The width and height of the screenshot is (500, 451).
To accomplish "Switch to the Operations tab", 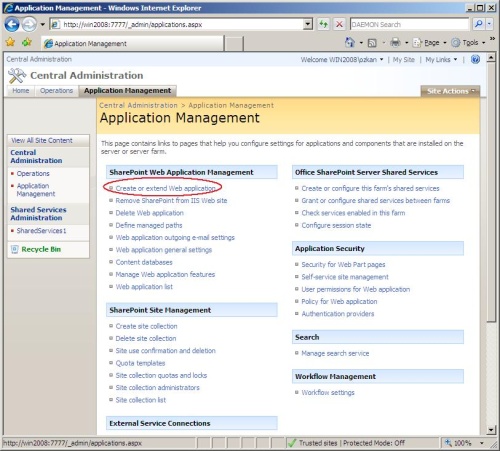I will (x=56, y=91).
